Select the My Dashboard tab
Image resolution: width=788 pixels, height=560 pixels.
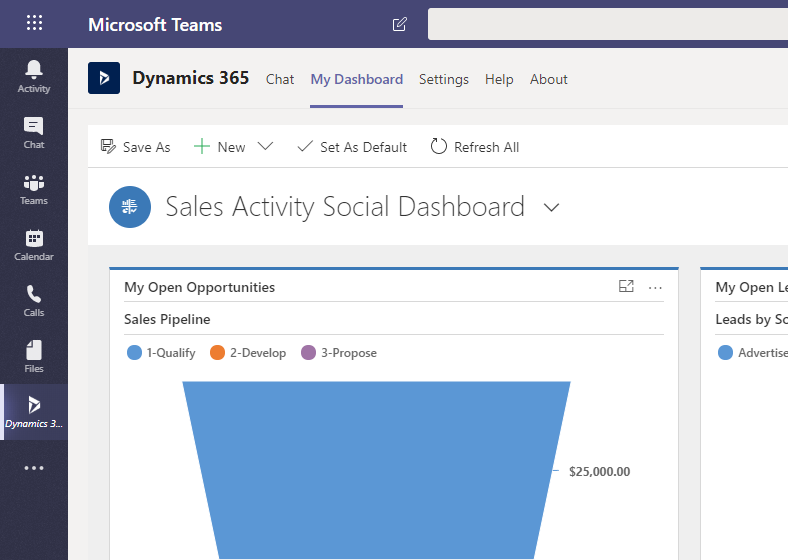(356, 79)
